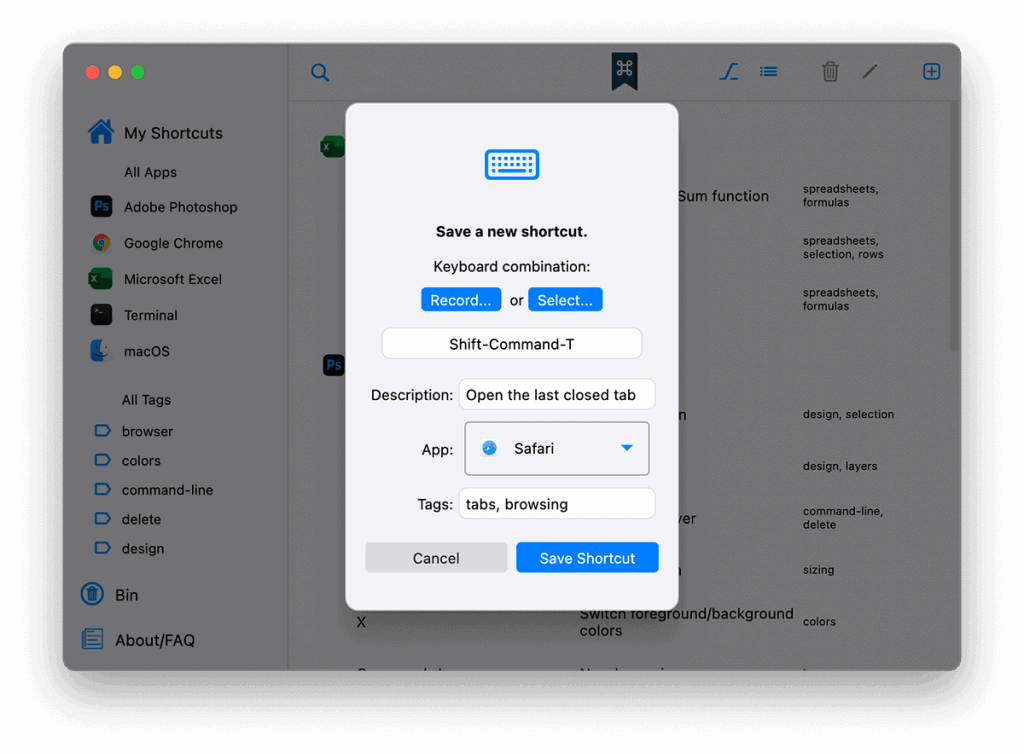This screenshot has width=1024, height=754.
Task: Click the Tags input field
Action: (557, 504)
